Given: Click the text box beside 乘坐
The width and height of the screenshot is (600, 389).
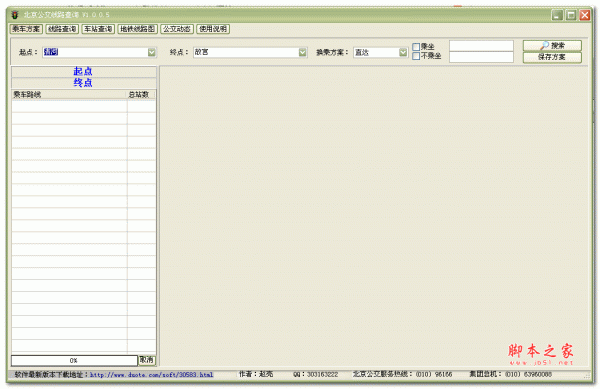Looking at the screenshot, I should (x=481, y=46).
